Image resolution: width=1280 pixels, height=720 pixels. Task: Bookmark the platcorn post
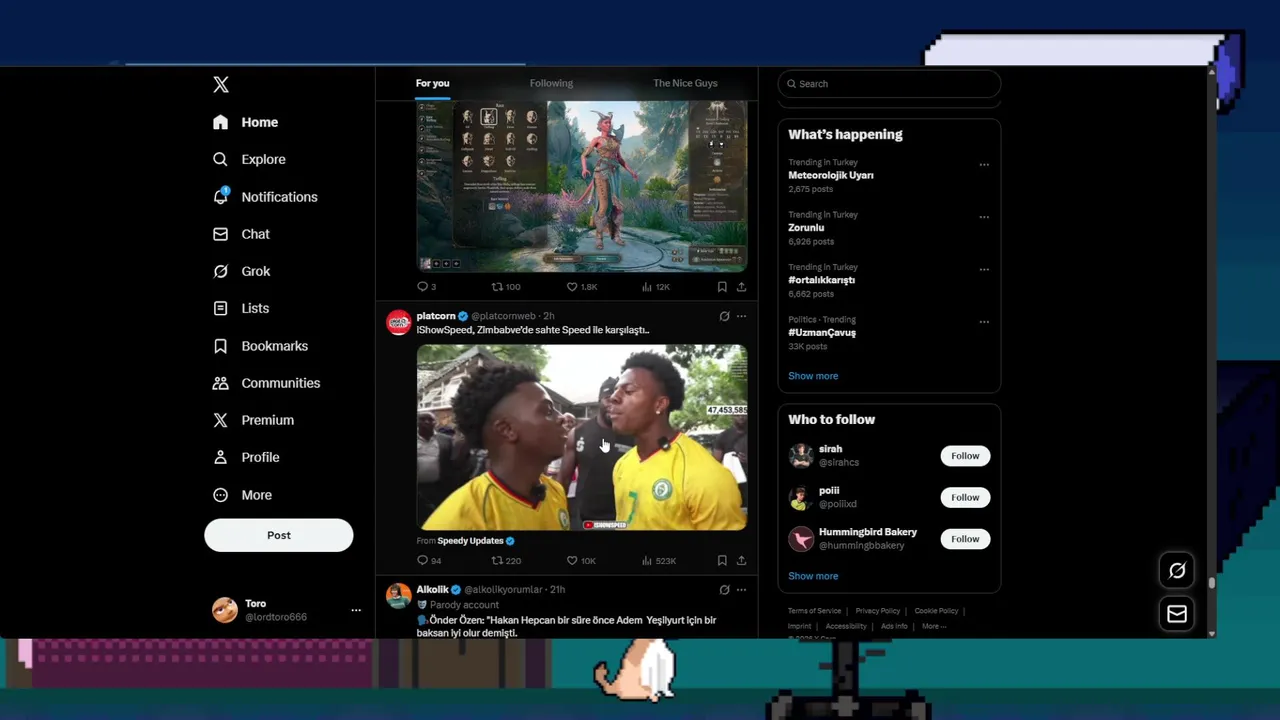click(x=722, y=561)
